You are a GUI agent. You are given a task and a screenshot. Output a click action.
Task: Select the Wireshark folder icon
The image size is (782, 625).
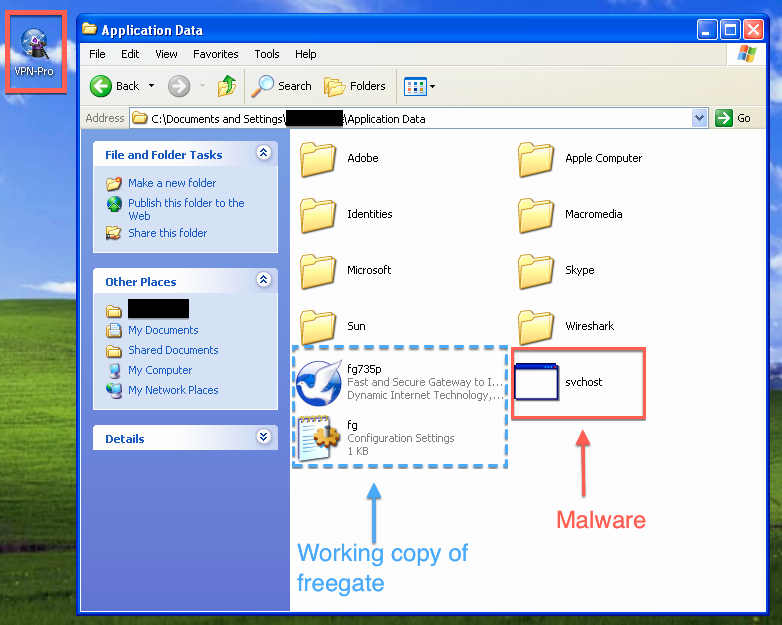tap(536, 327)
